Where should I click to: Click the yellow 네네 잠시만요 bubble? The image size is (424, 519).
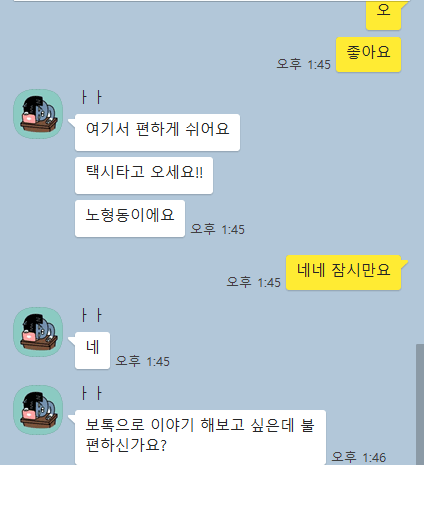(x=344, y=273)
